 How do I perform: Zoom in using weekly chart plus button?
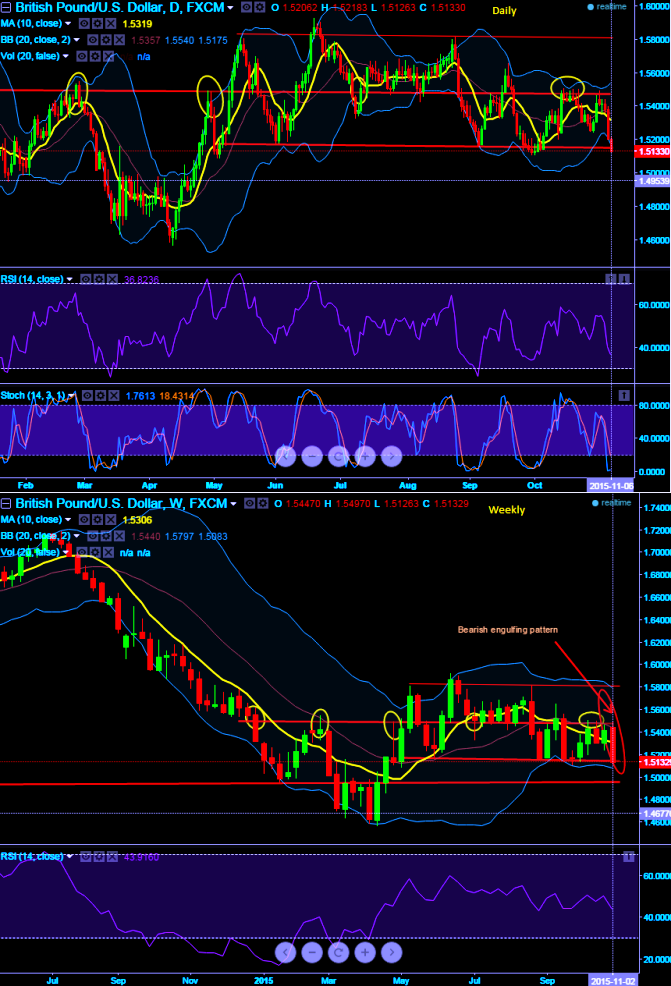[x=365, y=951]
